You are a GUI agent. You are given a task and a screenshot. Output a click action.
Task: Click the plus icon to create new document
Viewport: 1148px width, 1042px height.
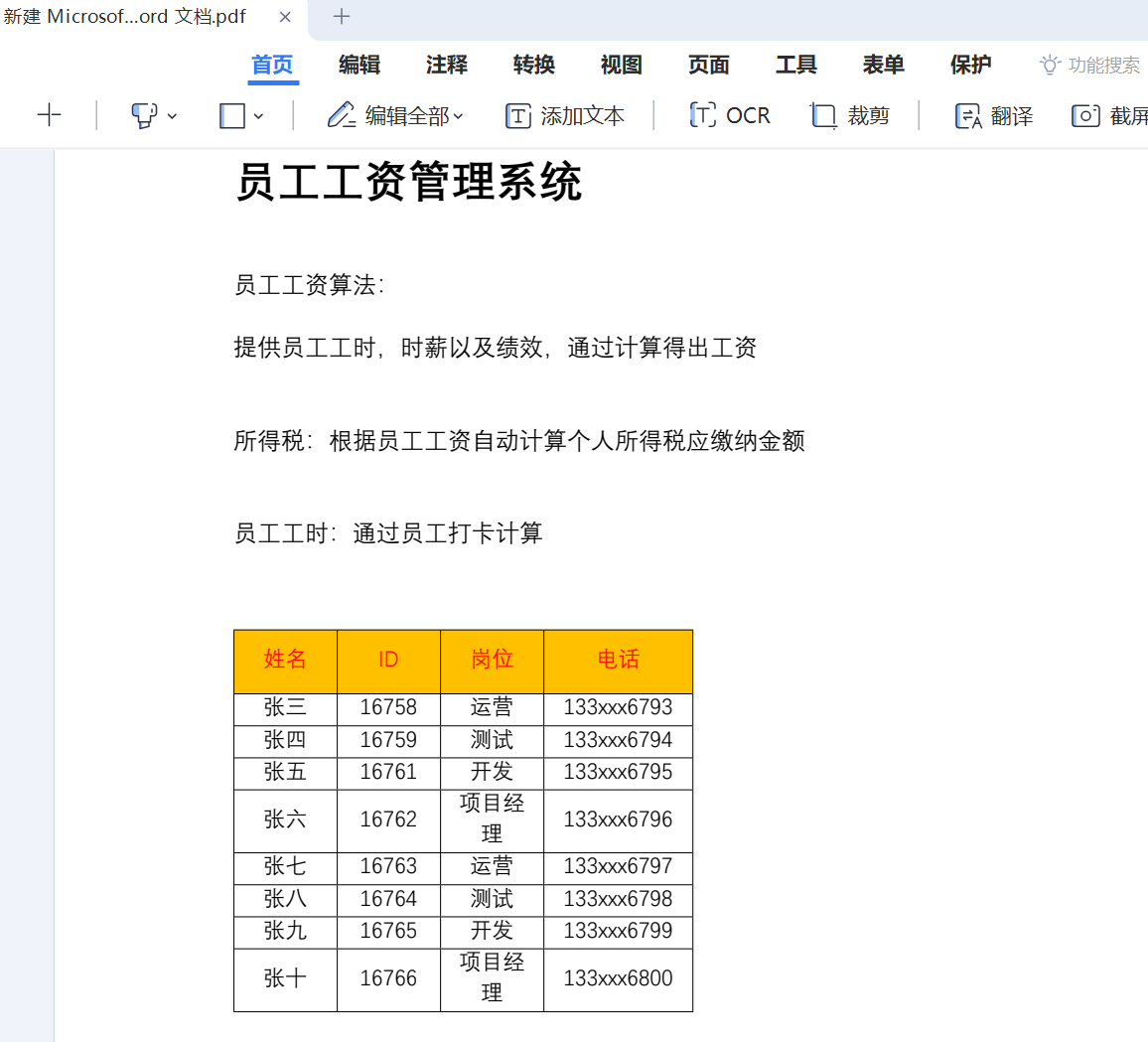tap(49, 114)
